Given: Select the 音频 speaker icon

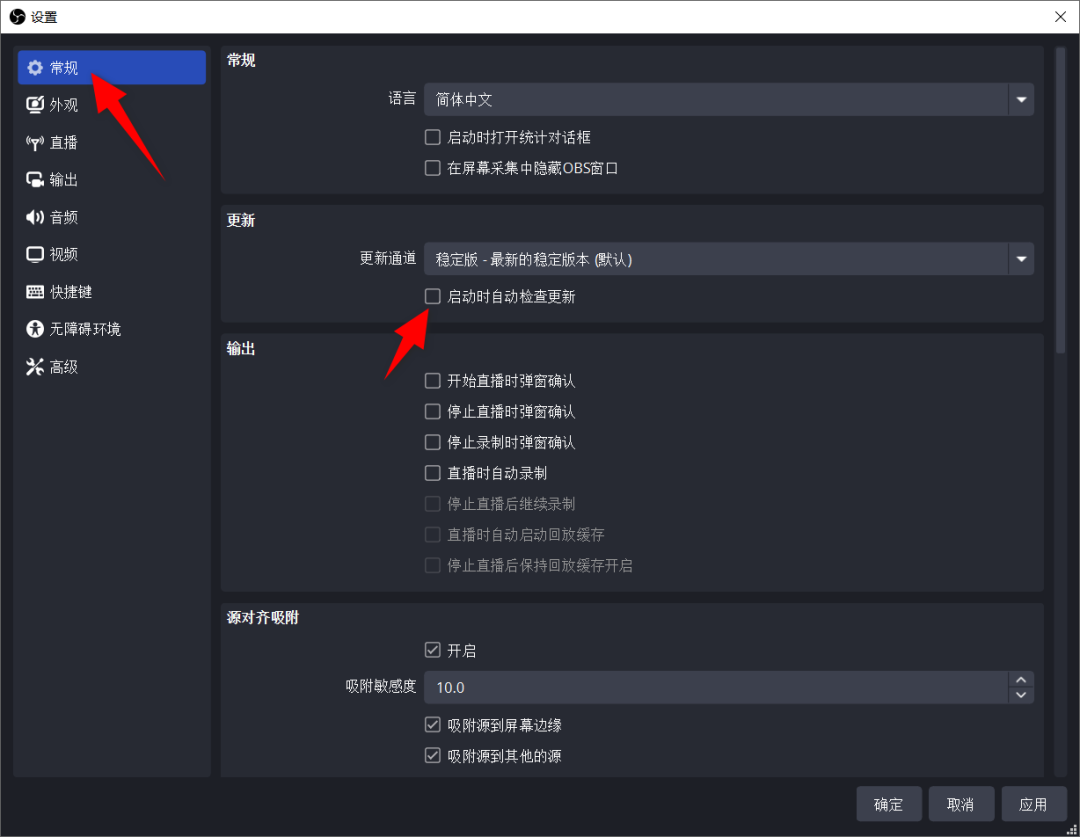Looking at the screenshot, I should pyautogui.click(x=34, y=217).
